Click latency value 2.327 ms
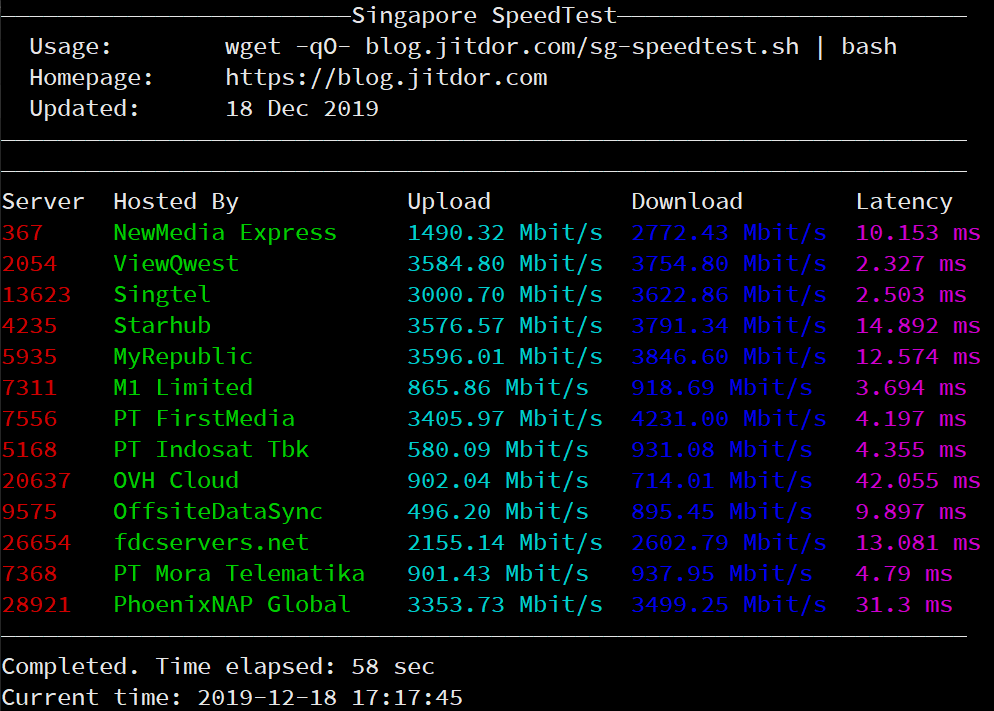Viewport: 994px width, 711px height. pyautogui.click(x=912, y=264)
